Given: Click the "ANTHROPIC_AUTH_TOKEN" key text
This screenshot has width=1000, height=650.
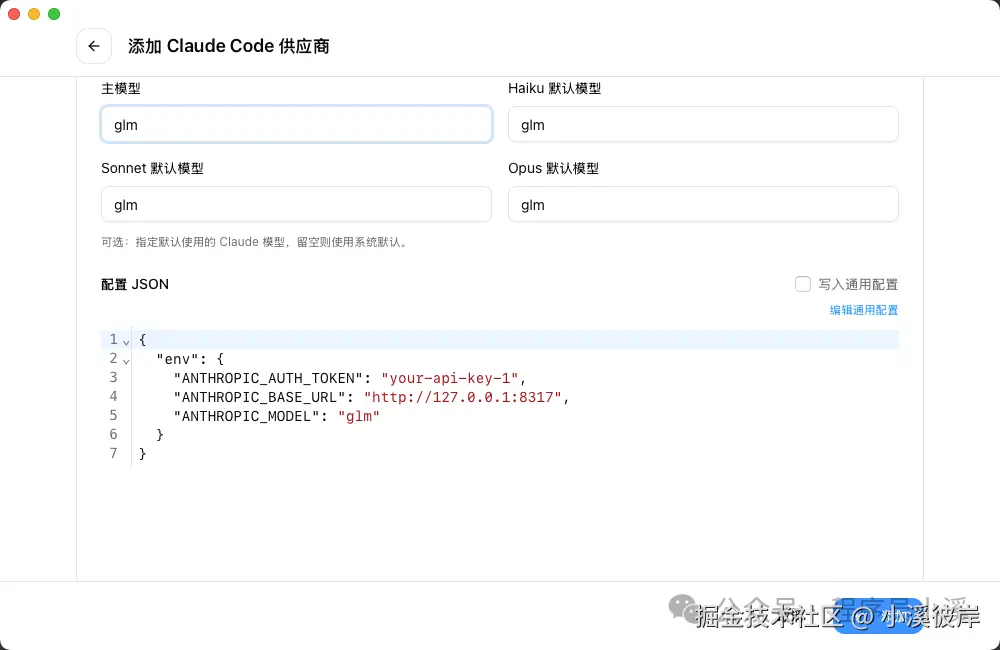Looking at the screenshot, I should [x=268, y=378].
